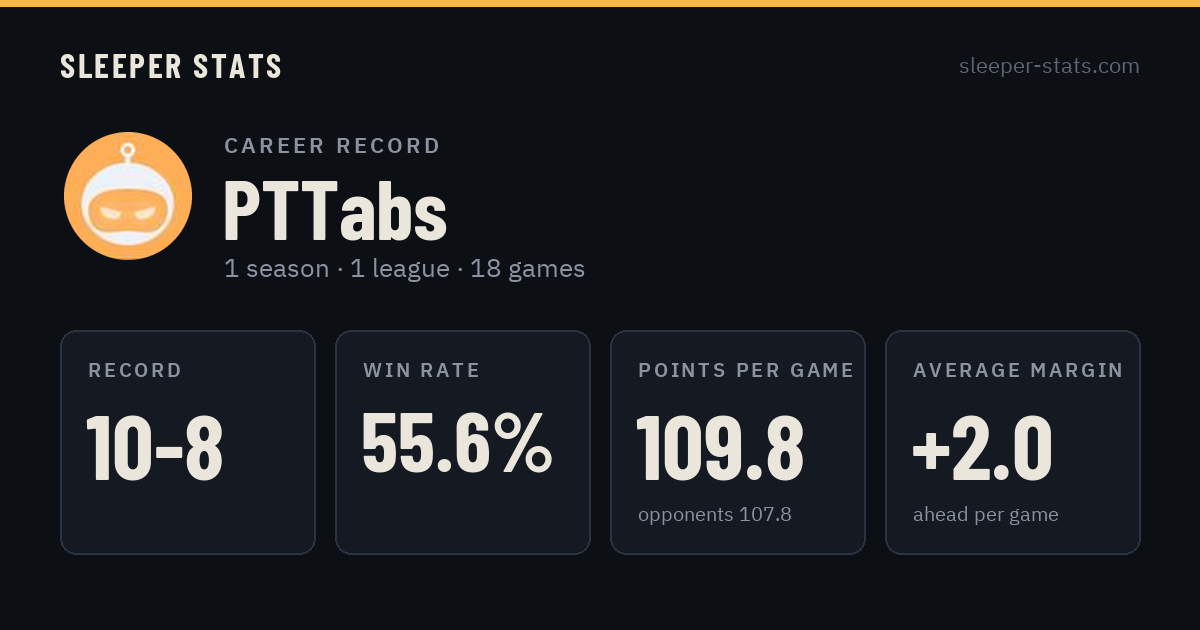This screenshot has width=1200, height=630.
Task: Click the 55.6% win rate value
Action: (x=457, y=444)
